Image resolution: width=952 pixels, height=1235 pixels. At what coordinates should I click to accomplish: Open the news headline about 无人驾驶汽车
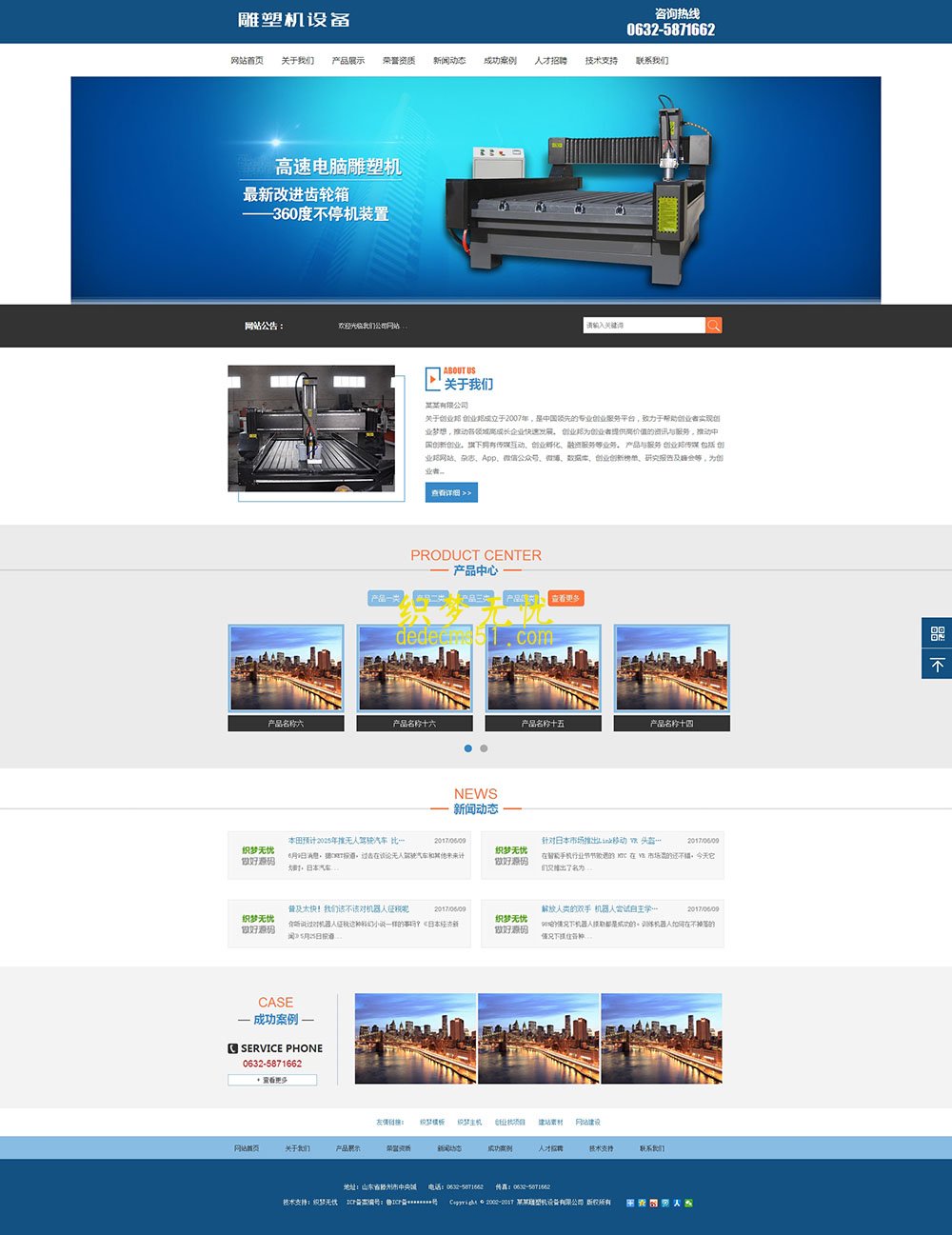click(347, 841)
